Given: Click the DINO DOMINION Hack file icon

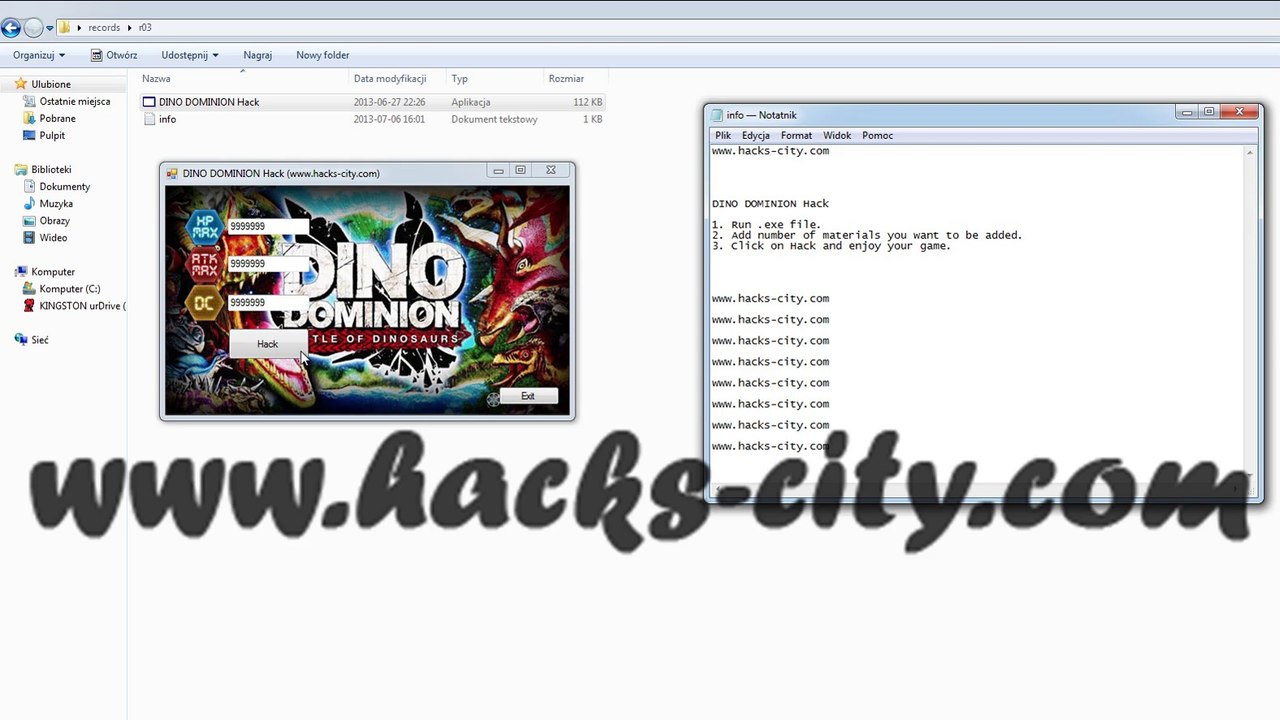Looking at the screenshot, I should 149,102.
